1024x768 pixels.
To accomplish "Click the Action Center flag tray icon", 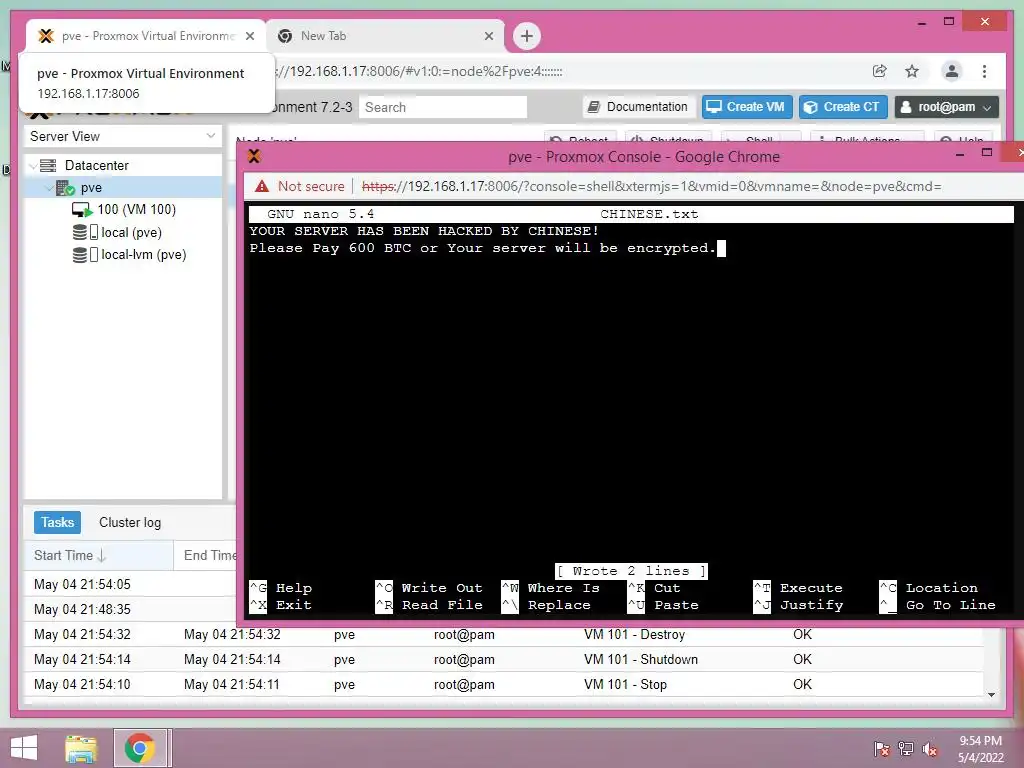I will [881, 749].
